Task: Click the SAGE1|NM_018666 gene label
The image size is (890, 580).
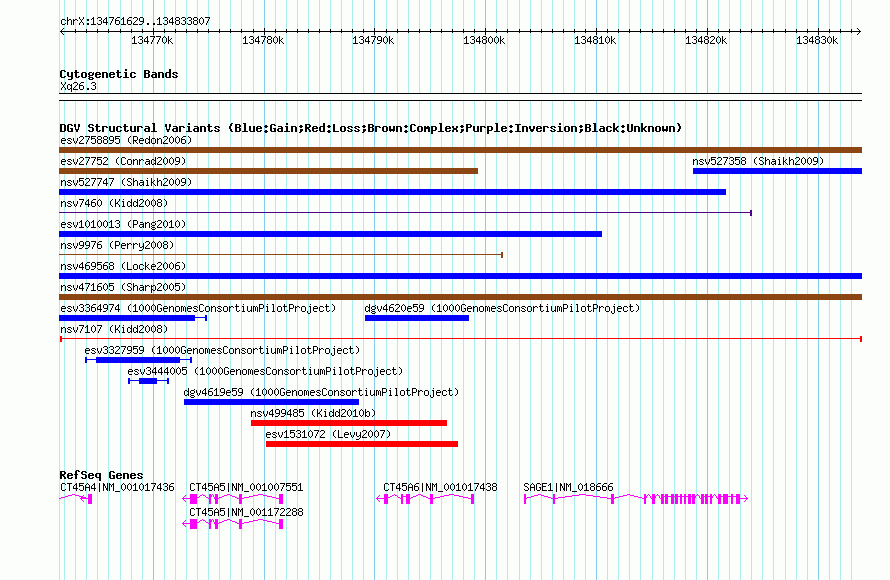Action: (568, 487)
